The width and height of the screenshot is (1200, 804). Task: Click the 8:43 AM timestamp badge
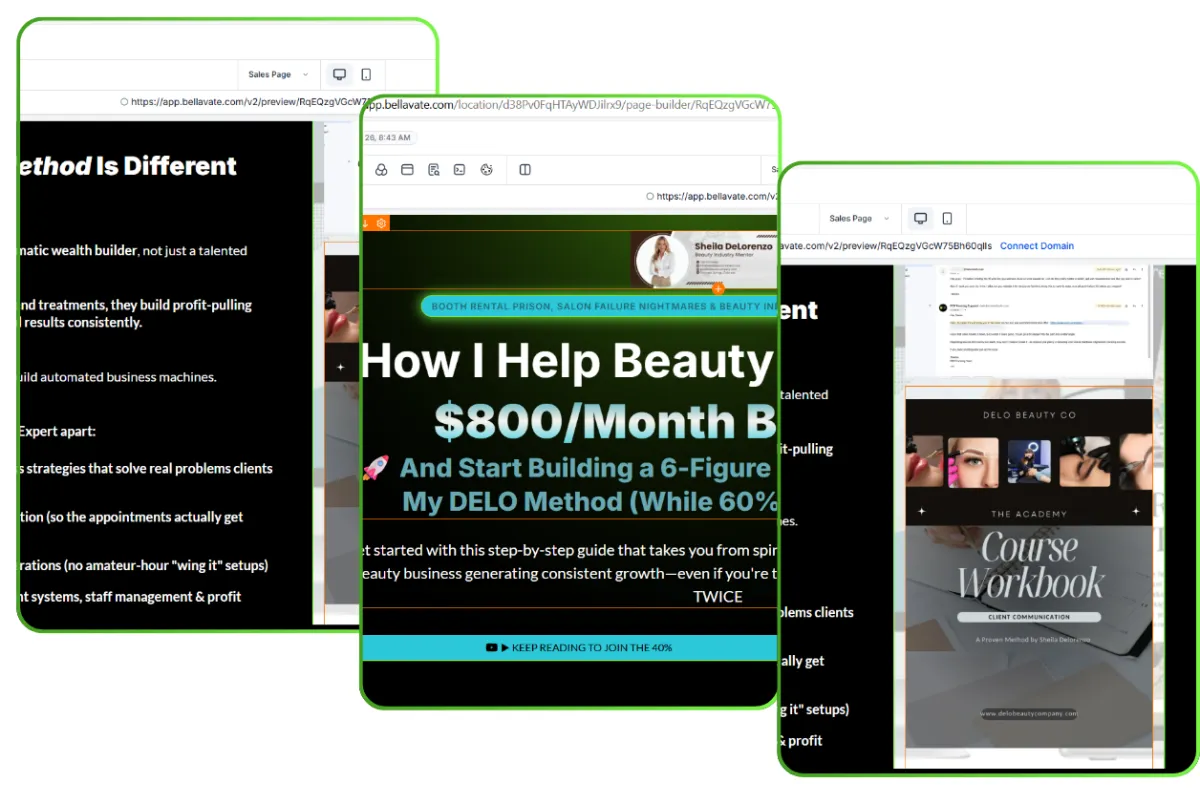pos(390,137)
